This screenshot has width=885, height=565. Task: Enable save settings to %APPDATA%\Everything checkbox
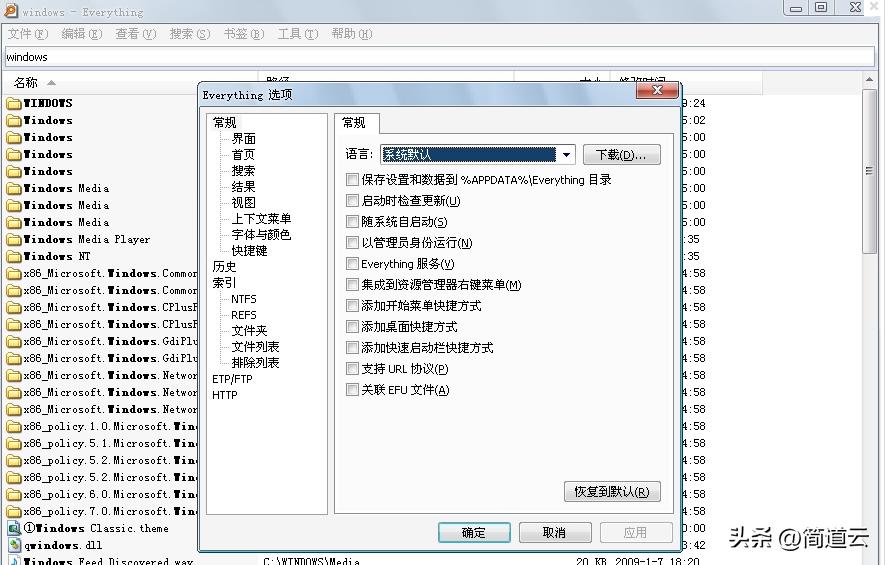pos(352,179)
